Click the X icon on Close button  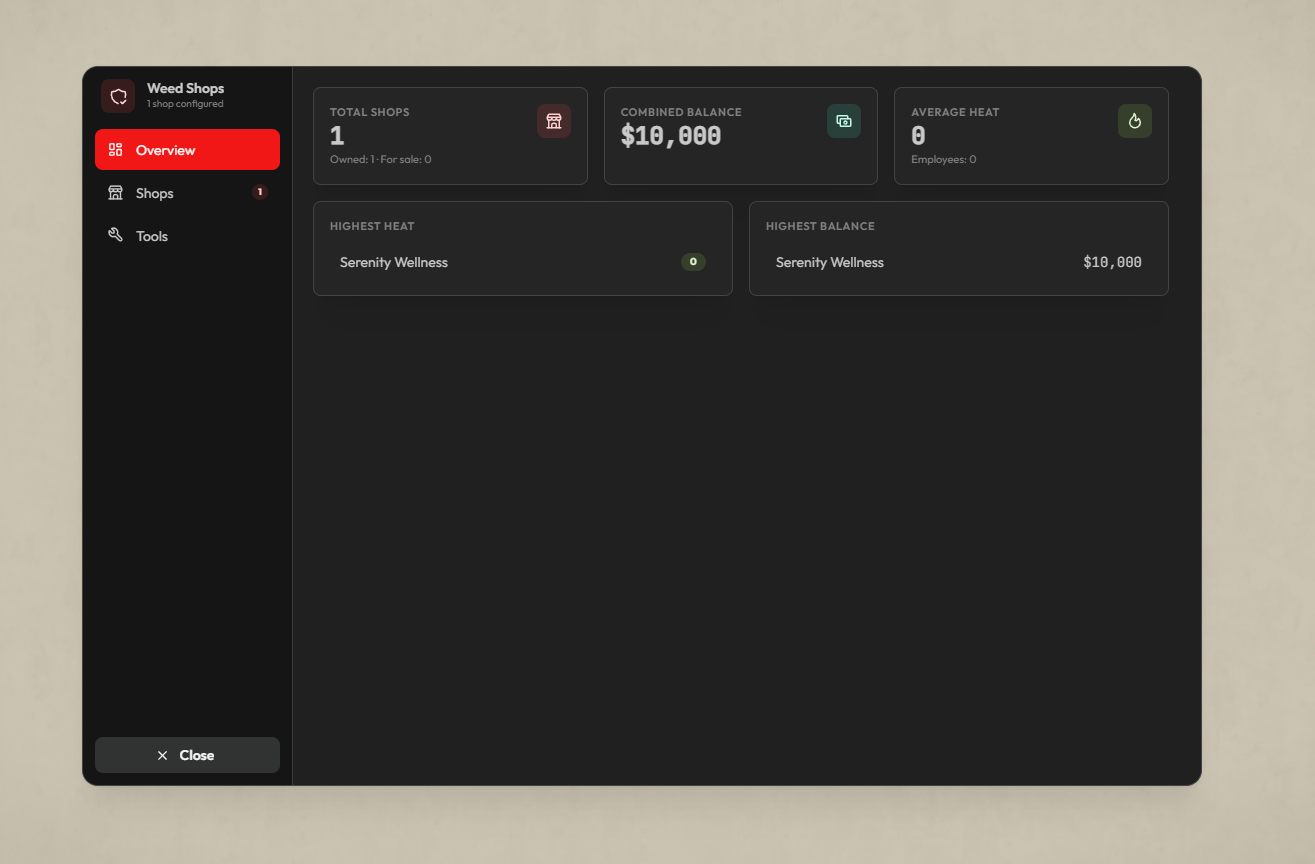[x=163, y=755]
